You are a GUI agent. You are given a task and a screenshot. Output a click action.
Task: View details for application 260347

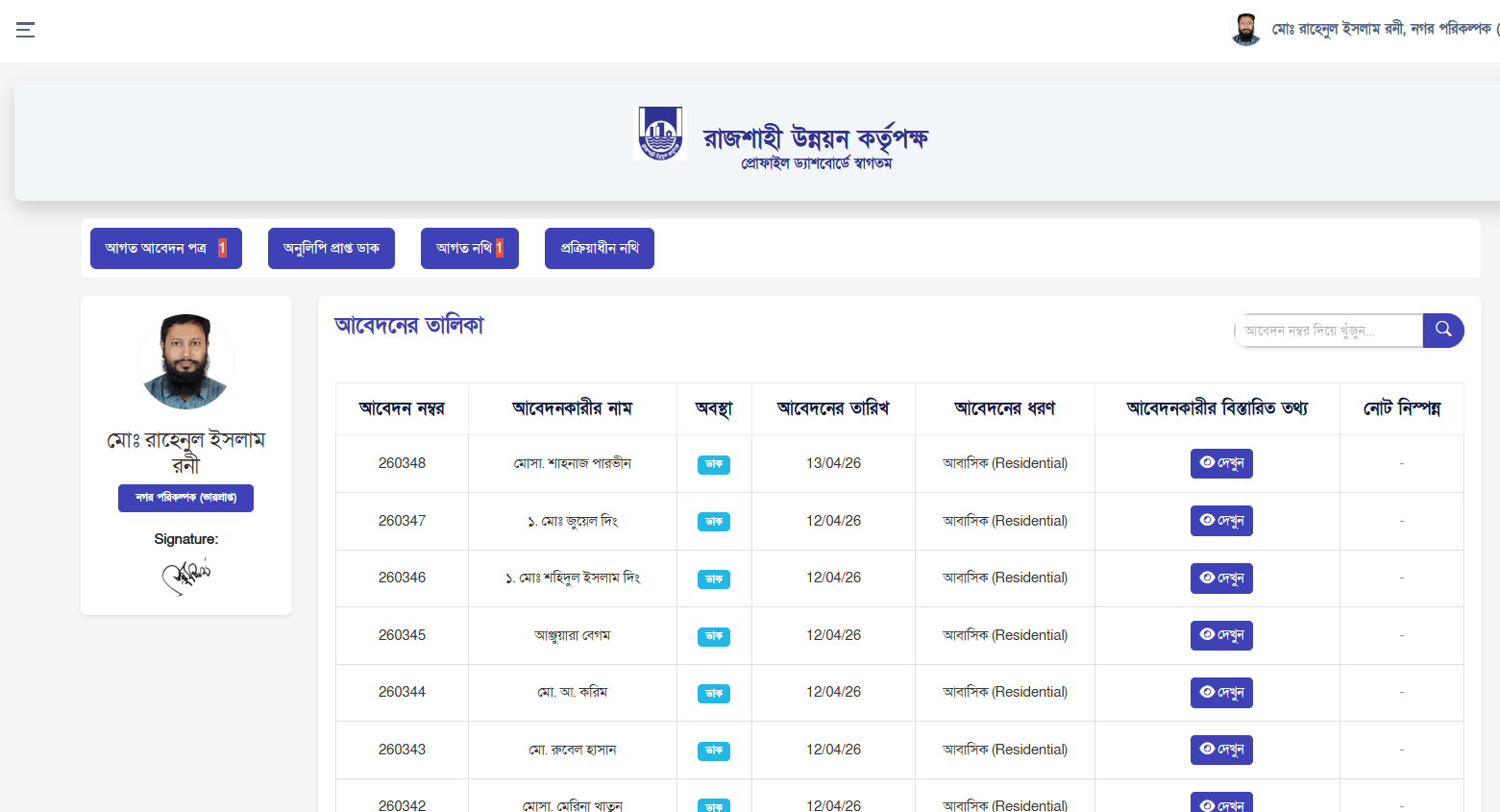[1220, 521]
